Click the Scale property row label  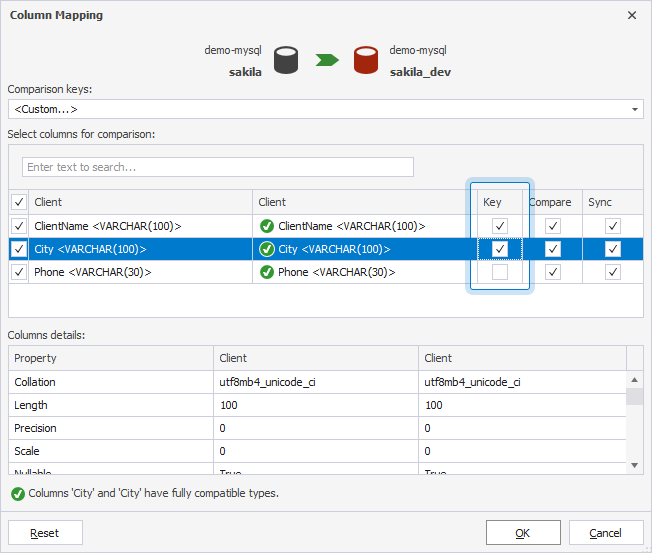tap(27, 451)
